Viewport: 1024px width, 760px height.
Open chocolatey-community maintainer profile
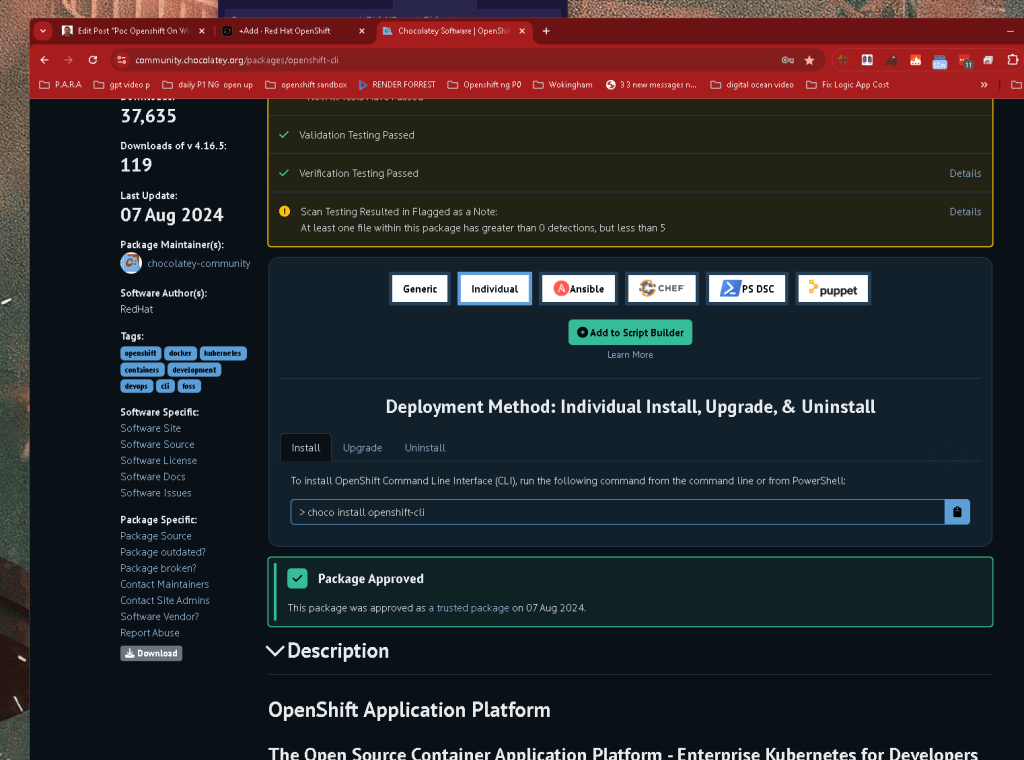[199, 263]
